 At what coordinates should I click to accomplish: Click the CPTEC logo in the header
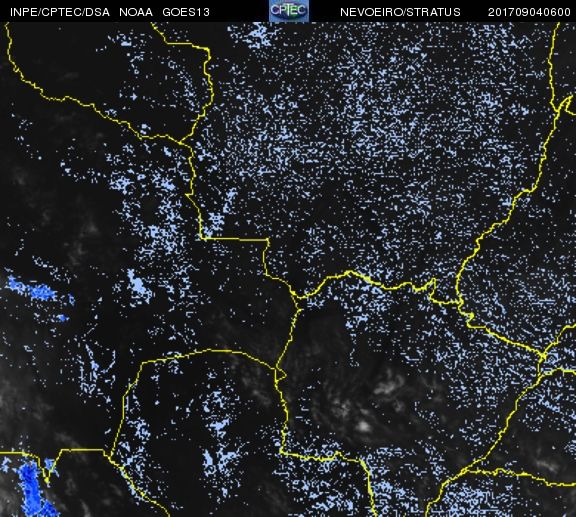pyautogui.click(x=289, y=11)
